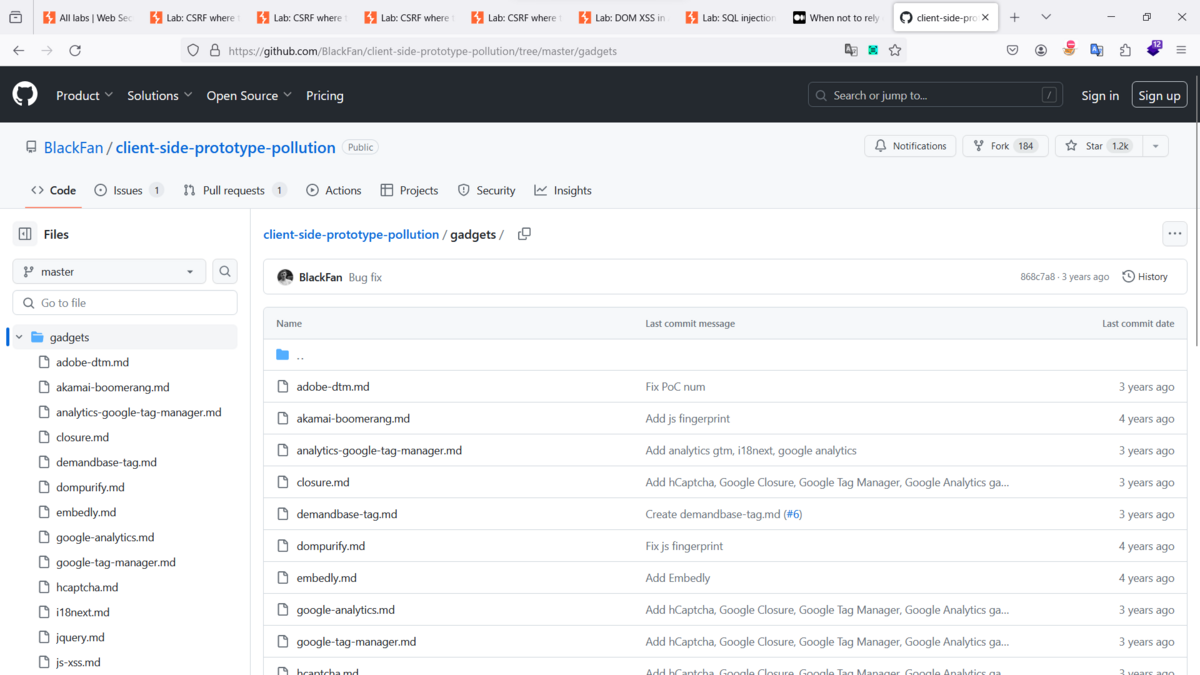Open Firefox application hamburger menu
Viewport: 1200px width, 675px height.
pos(1182,50)
